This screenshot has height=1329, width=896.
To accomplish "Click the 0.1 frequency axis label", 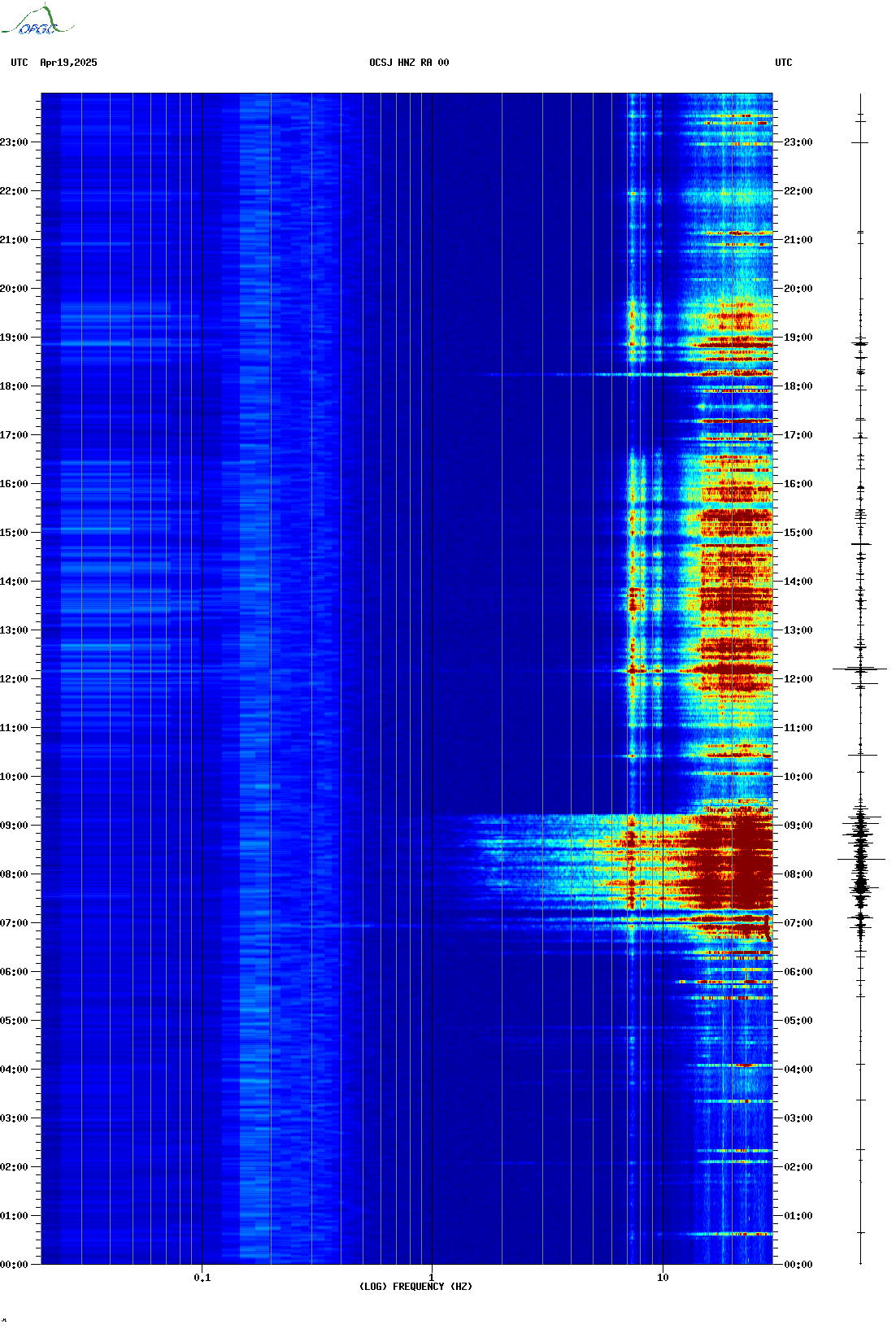I will click(x=202, y=1278).
